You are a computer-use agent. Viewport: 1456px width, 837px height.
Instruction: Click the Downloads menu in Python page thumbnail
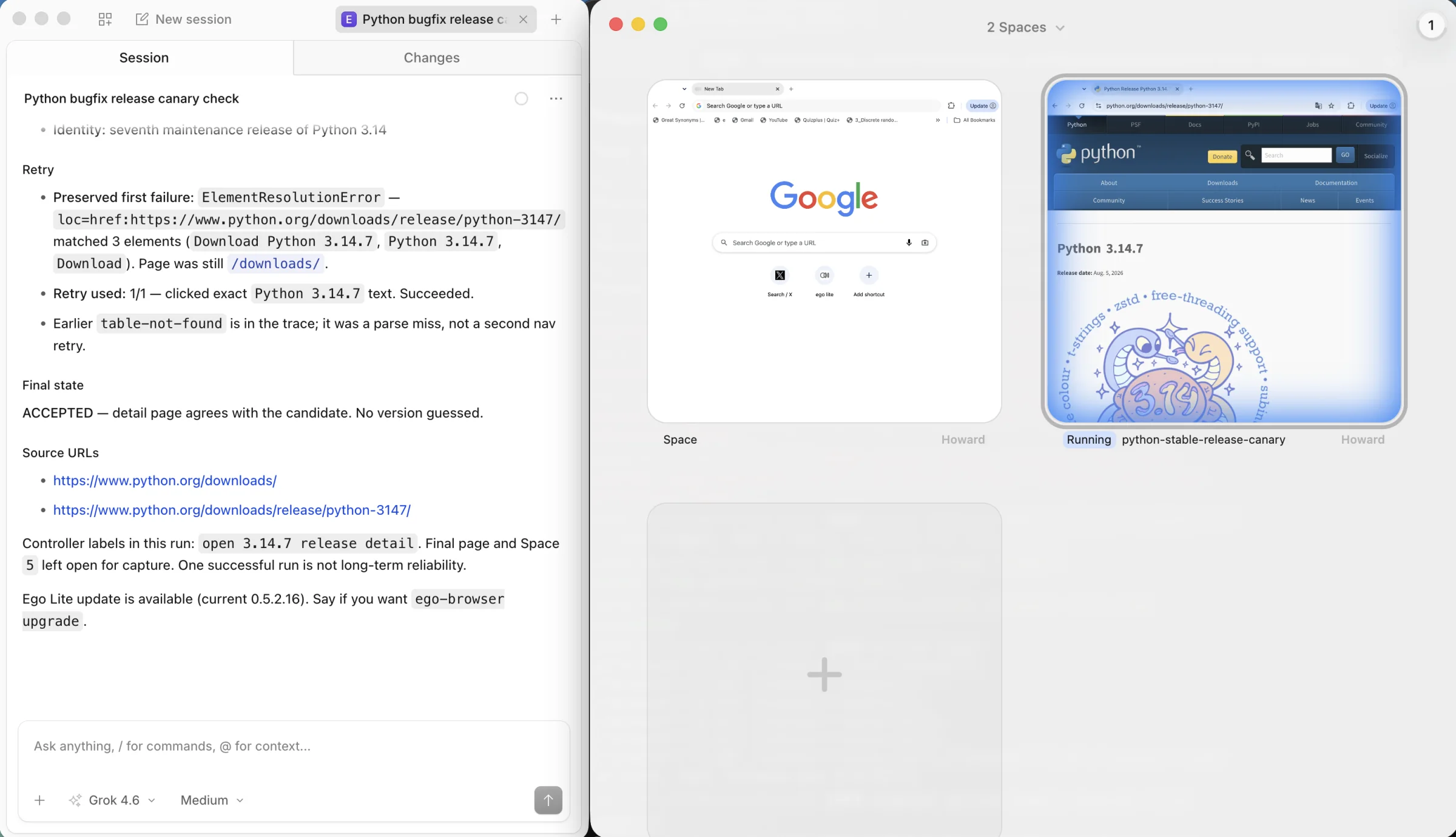point(1222,183)
